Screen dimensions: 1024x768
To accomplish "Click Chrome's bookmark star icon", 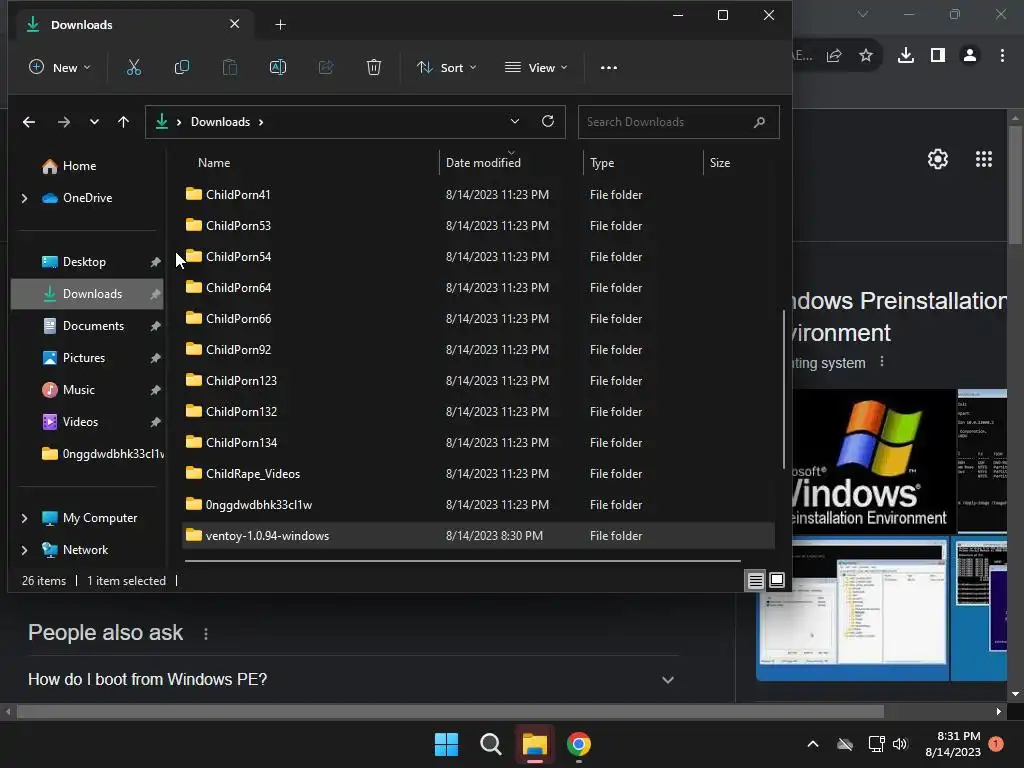I will point(865,56).
